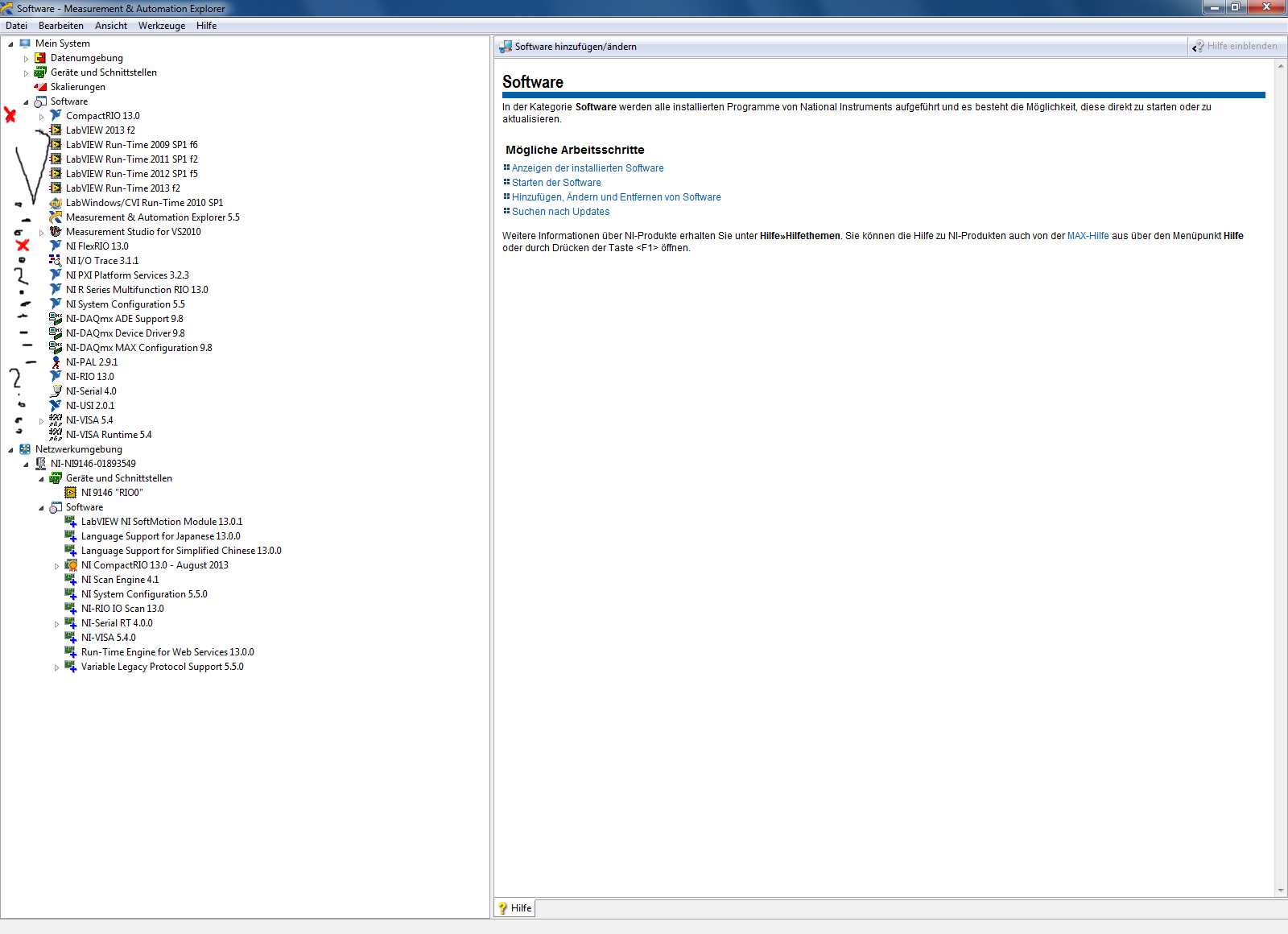Open the Datei menu
1288x934 pixels.
pyautogui.click(x=16, y=26)
